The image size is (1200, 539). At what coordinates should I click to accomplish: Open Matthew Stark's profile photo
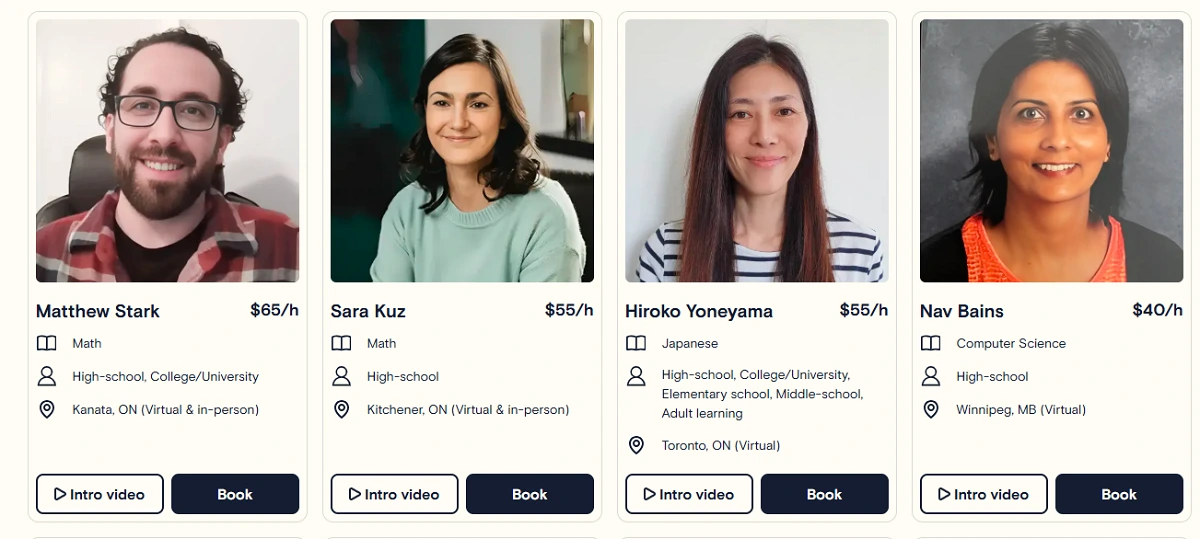(x=167, y=150)
